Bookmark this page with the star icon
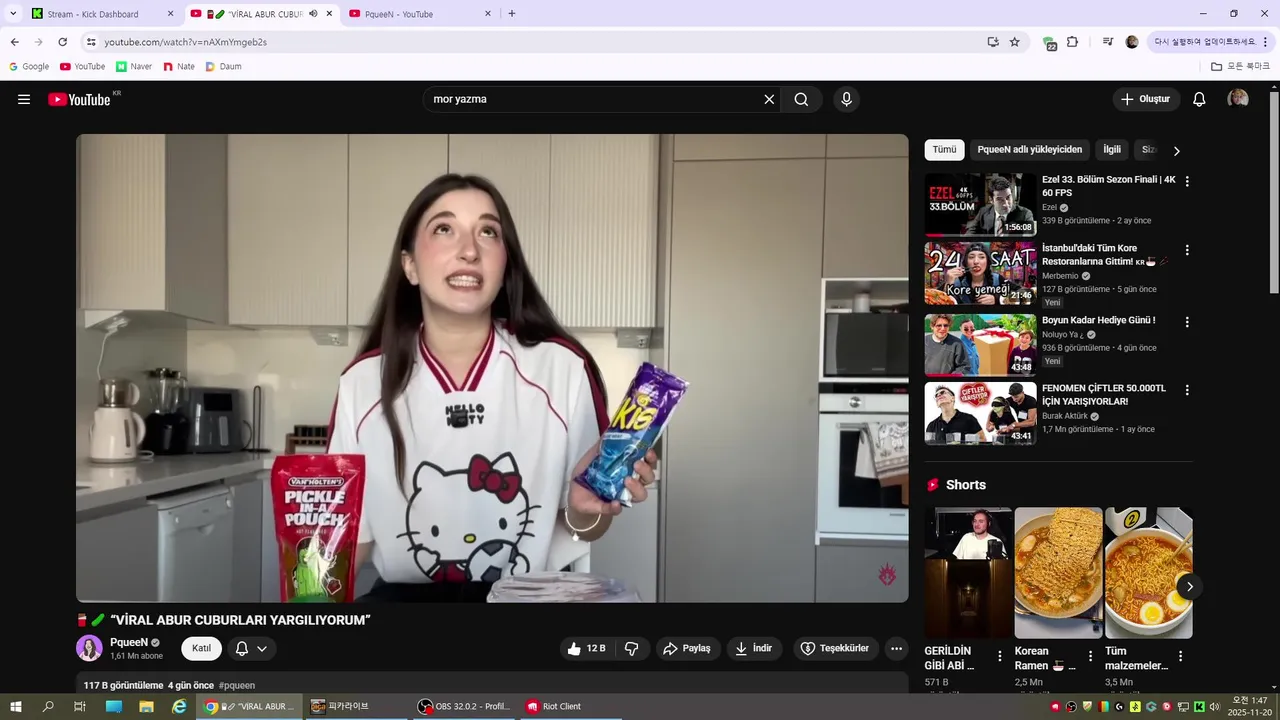This screenshot has width=1280, height=720. point(1014,42)
